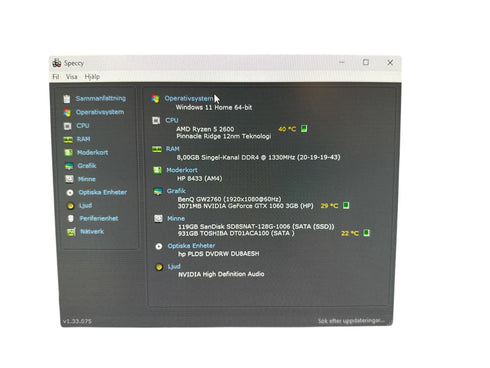The height and width of the screenshot is (368, 490).
Task: Click the NVIDIA High Definition Audio text
Action: coord(221,274)
